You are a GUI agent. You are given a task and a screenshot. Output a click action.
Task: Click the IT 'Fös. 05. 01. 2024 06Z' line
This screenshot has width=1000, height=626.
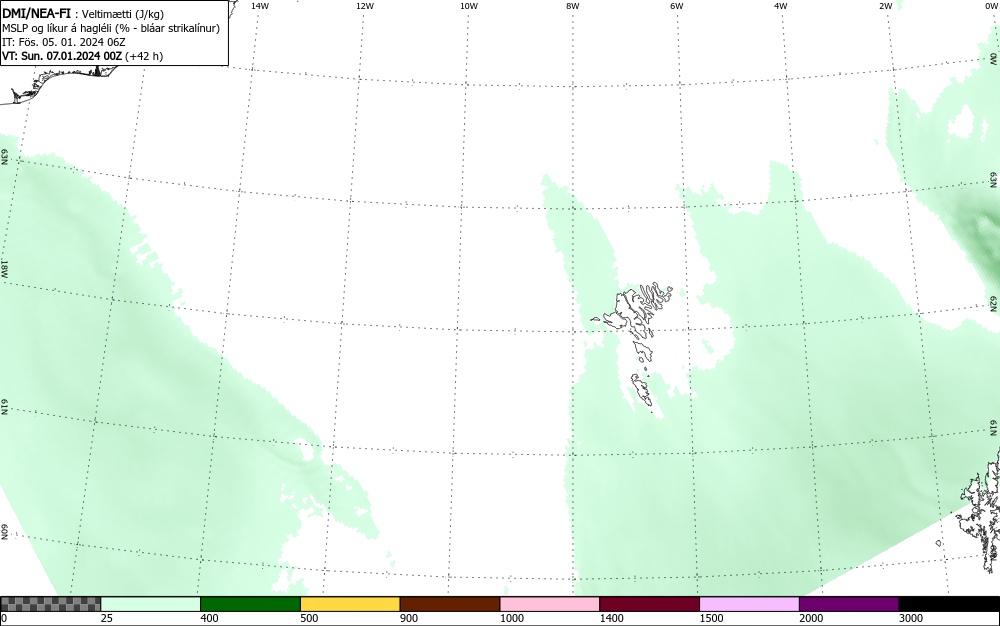(64, 42)
